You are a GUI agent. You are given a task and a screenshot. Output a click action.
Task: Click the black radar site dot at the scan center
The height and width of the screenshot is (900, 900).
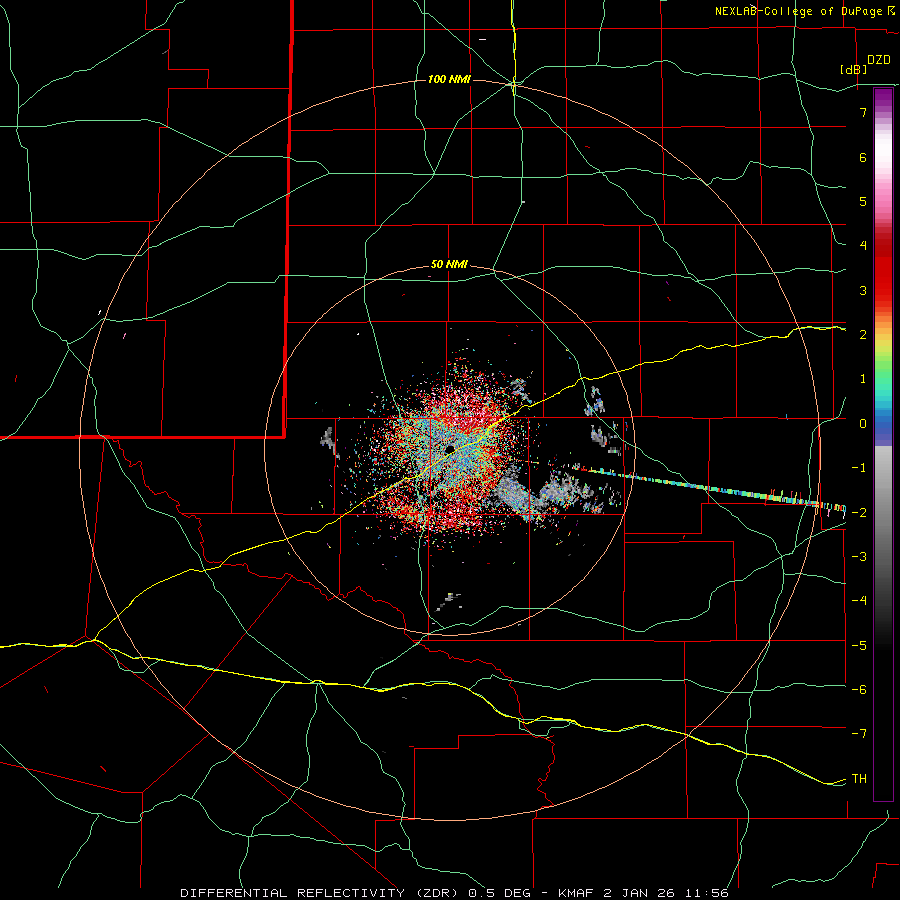tap(449, 449)
